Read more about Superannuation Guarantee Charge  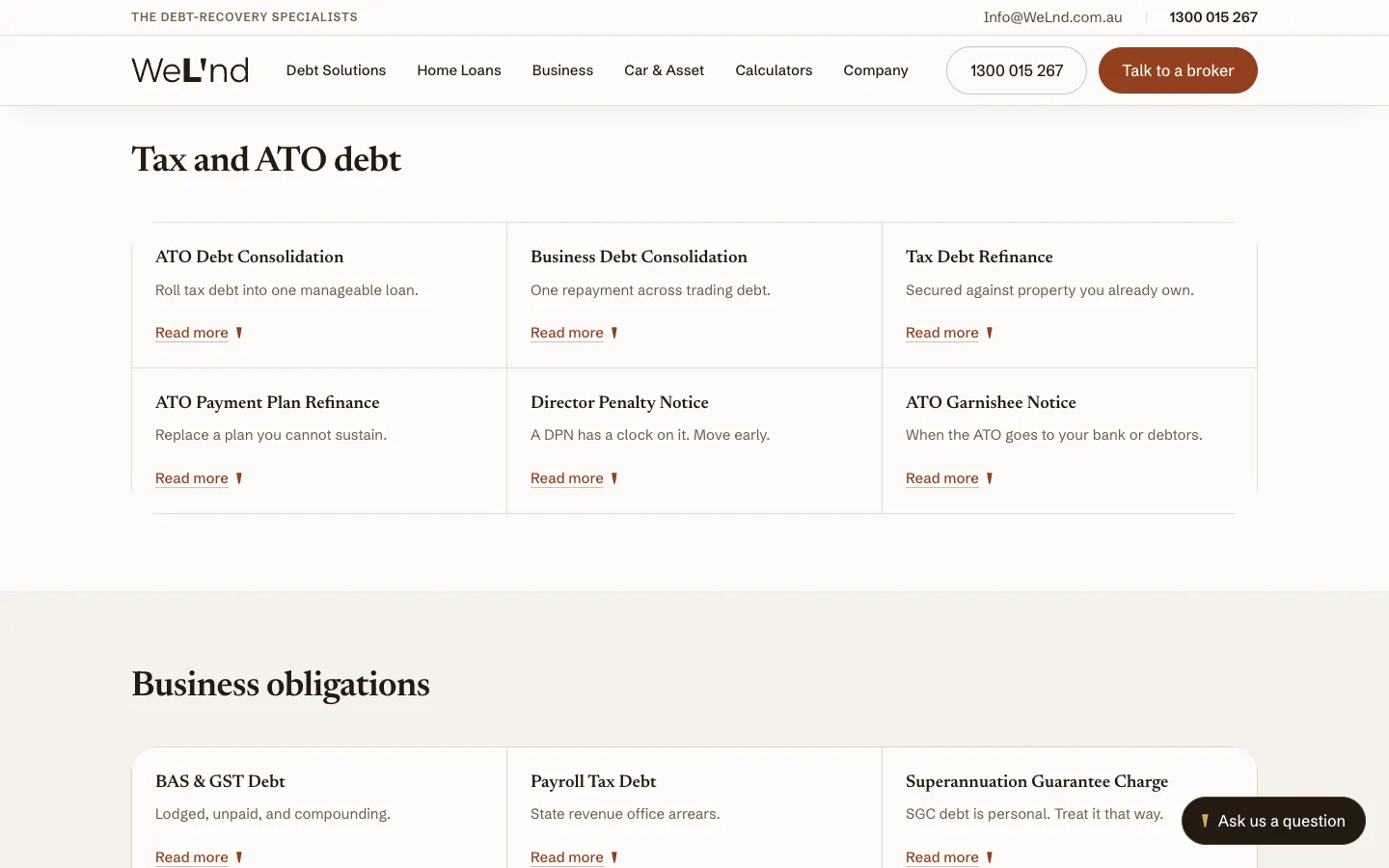click(x=949, y=857)
